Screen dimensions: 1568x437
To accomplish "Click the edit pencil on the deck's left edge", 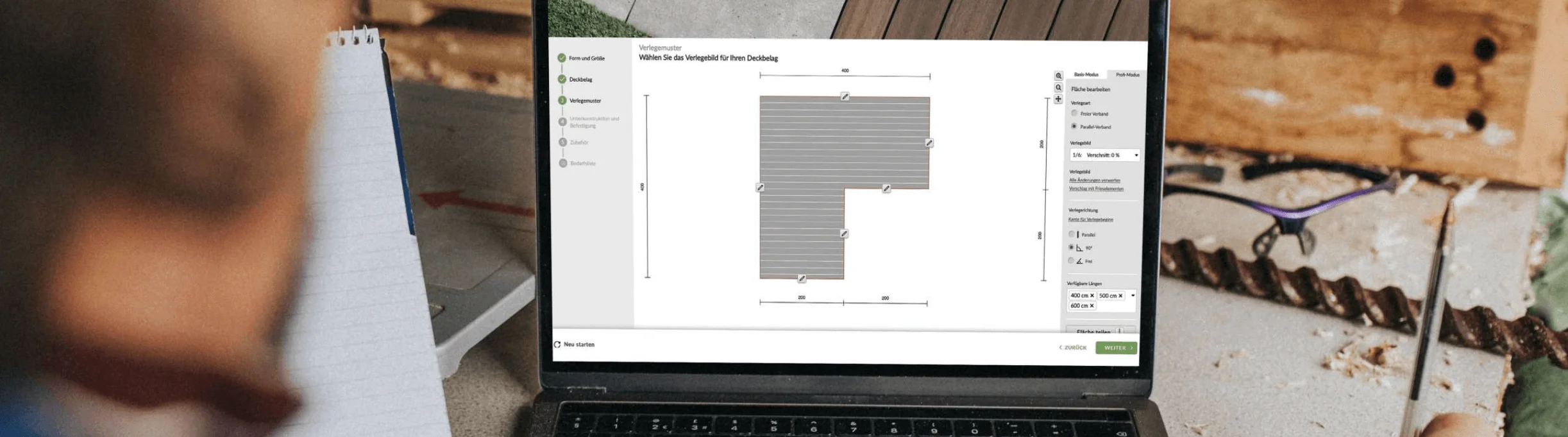I will click(760, 187).
